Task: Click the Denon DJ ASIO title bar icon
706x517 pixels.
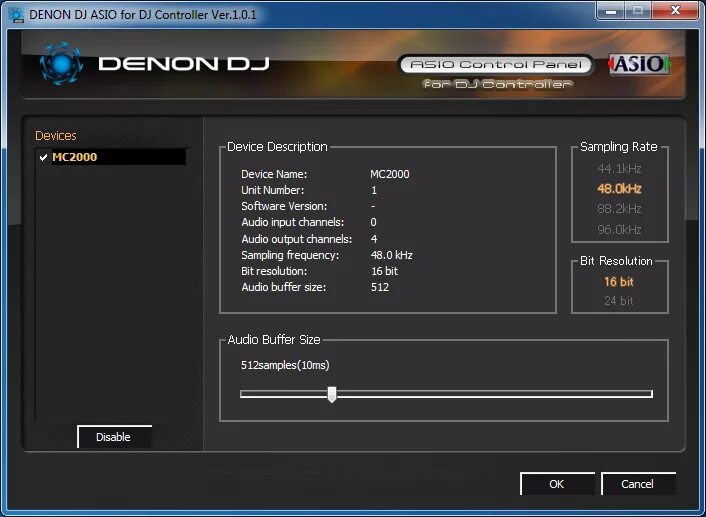Action: (x=16, y=15)
